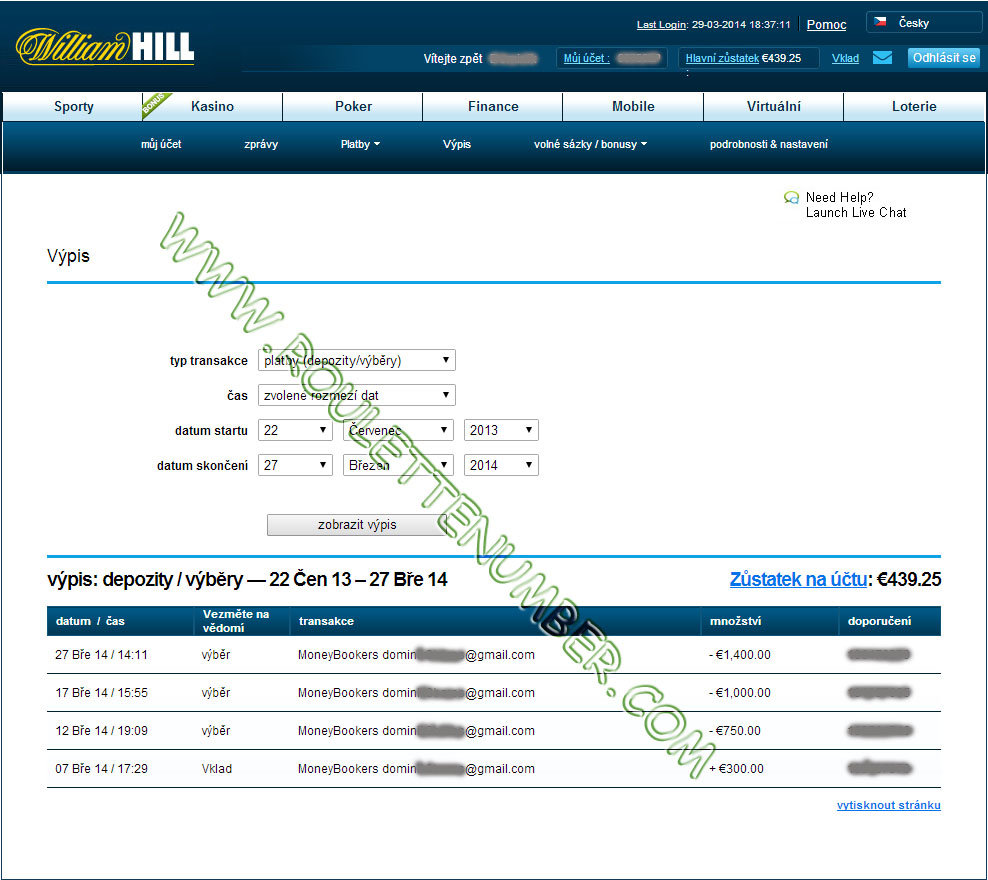
Task: Click the Můj účet header link
Action: tap(587, 58)
